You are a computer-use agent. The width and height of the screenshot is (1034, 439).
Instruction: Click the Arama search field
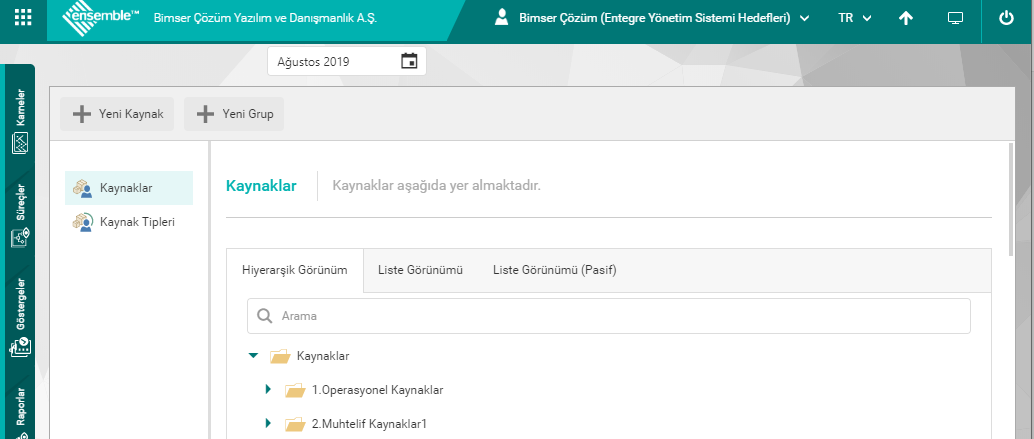(608, 316)
